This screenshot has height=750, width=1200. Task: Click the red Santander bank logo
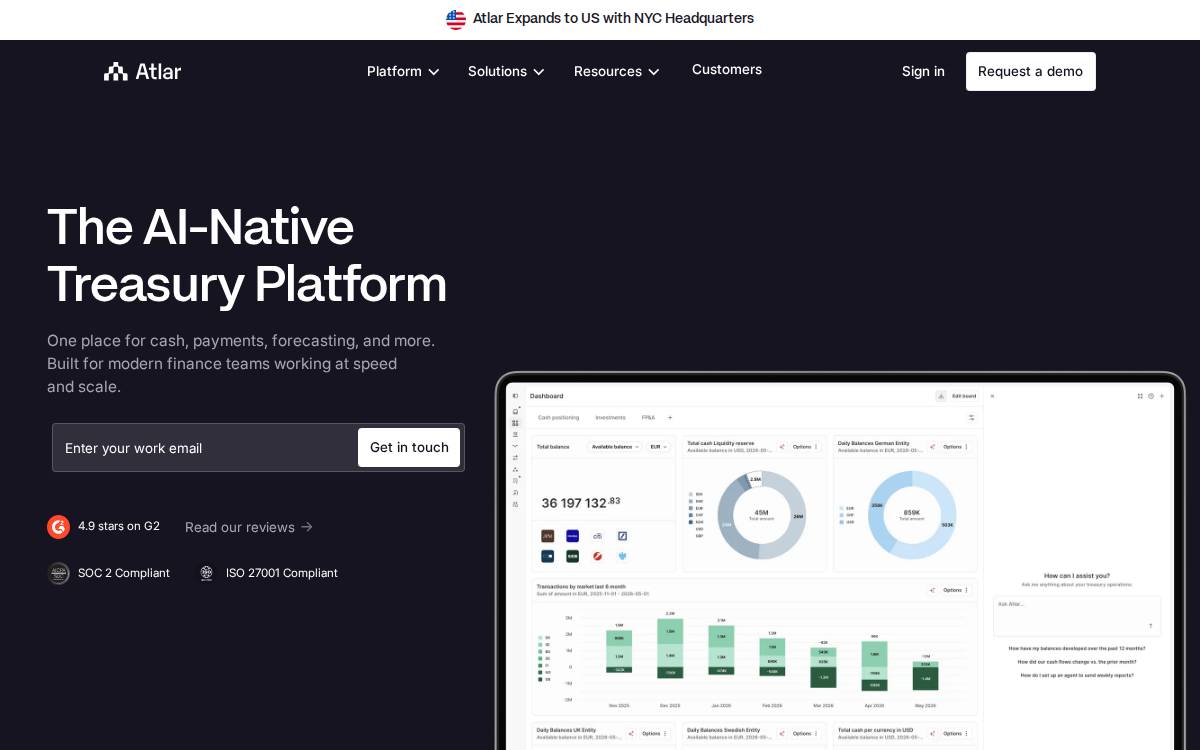597,556
